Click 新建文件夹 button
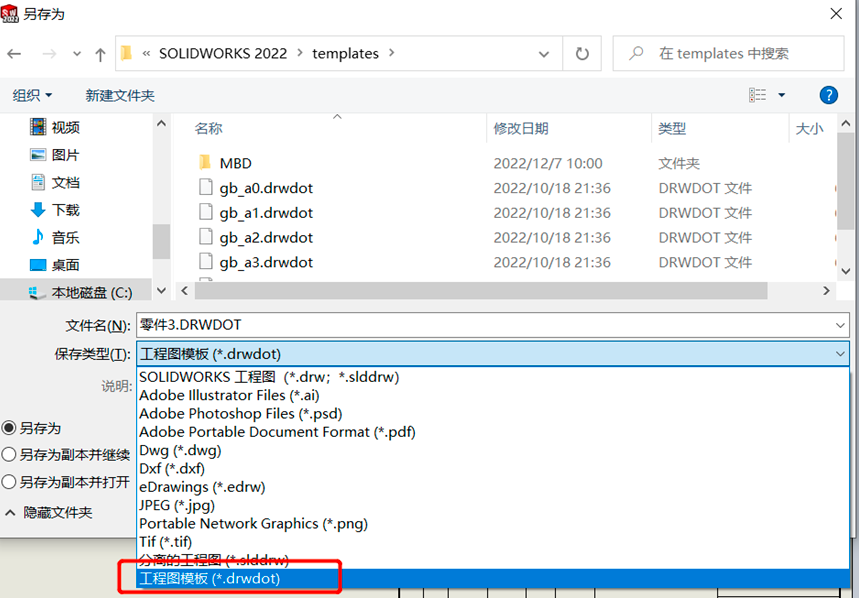The width and height of the screenshot is (859, 598). [x=120, y=95]
